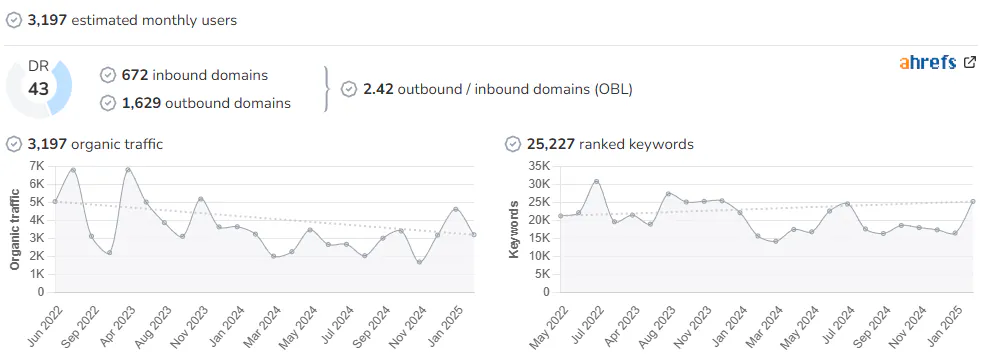
Task: Click "1,629 outbound domains" text
Action: [206, 103]
